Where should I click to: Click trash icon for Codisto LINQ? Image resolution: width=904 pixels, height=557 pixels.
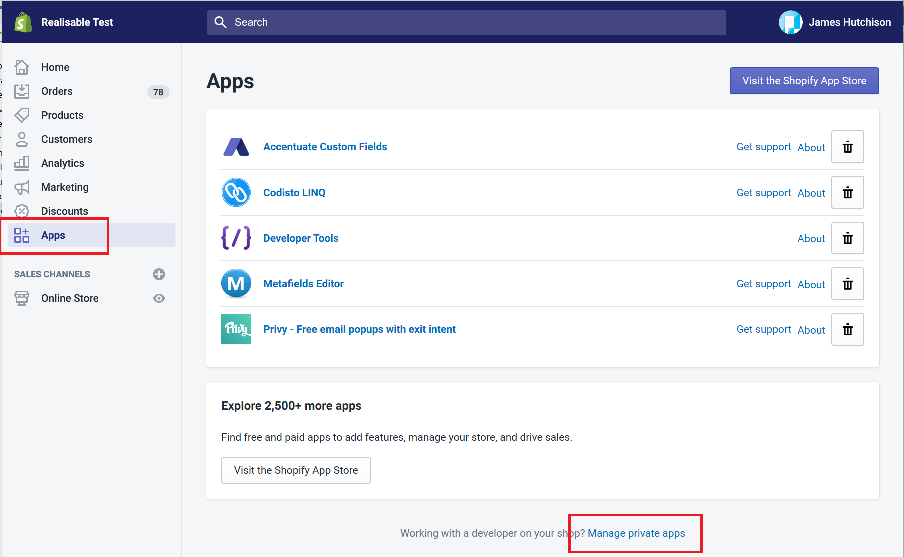coord(847,193)
